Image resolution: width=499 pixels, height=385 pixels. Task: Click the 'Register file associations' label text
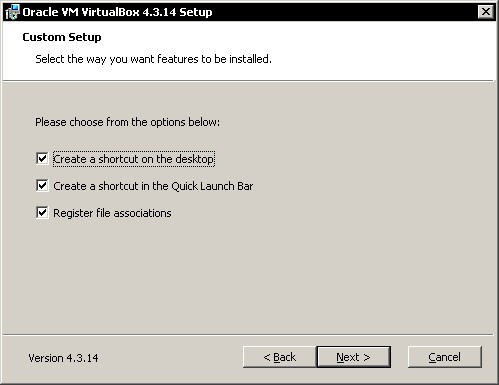coord(112,213)
